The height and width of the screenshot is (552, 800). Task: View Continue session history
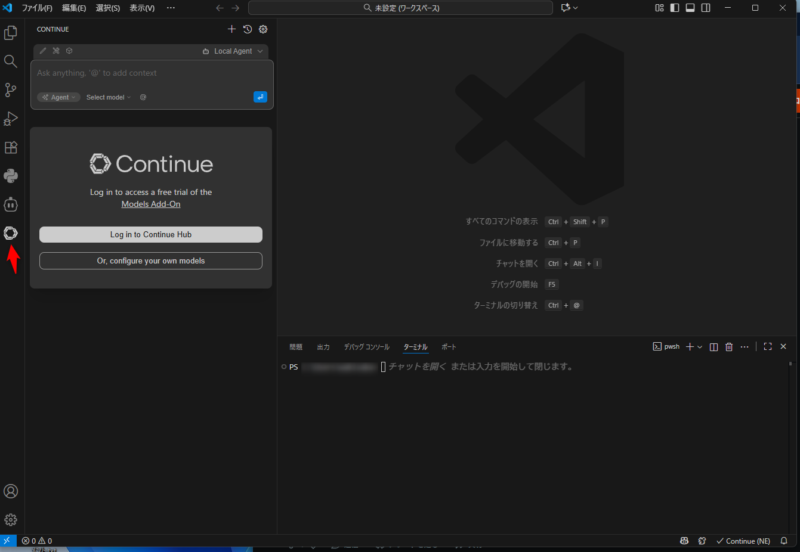point(247,29)
